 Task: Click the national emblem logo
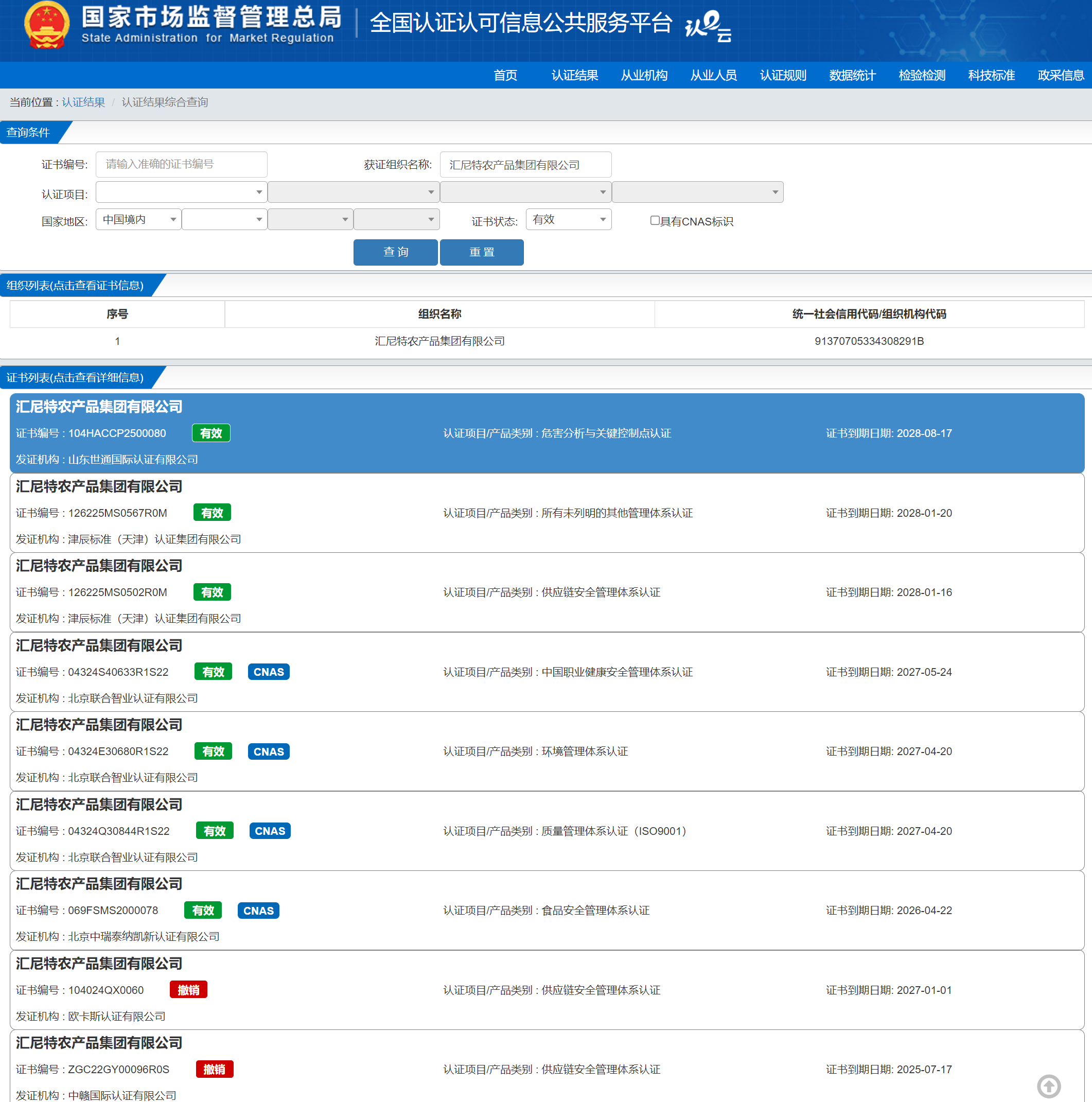click(x=47, y=26)
